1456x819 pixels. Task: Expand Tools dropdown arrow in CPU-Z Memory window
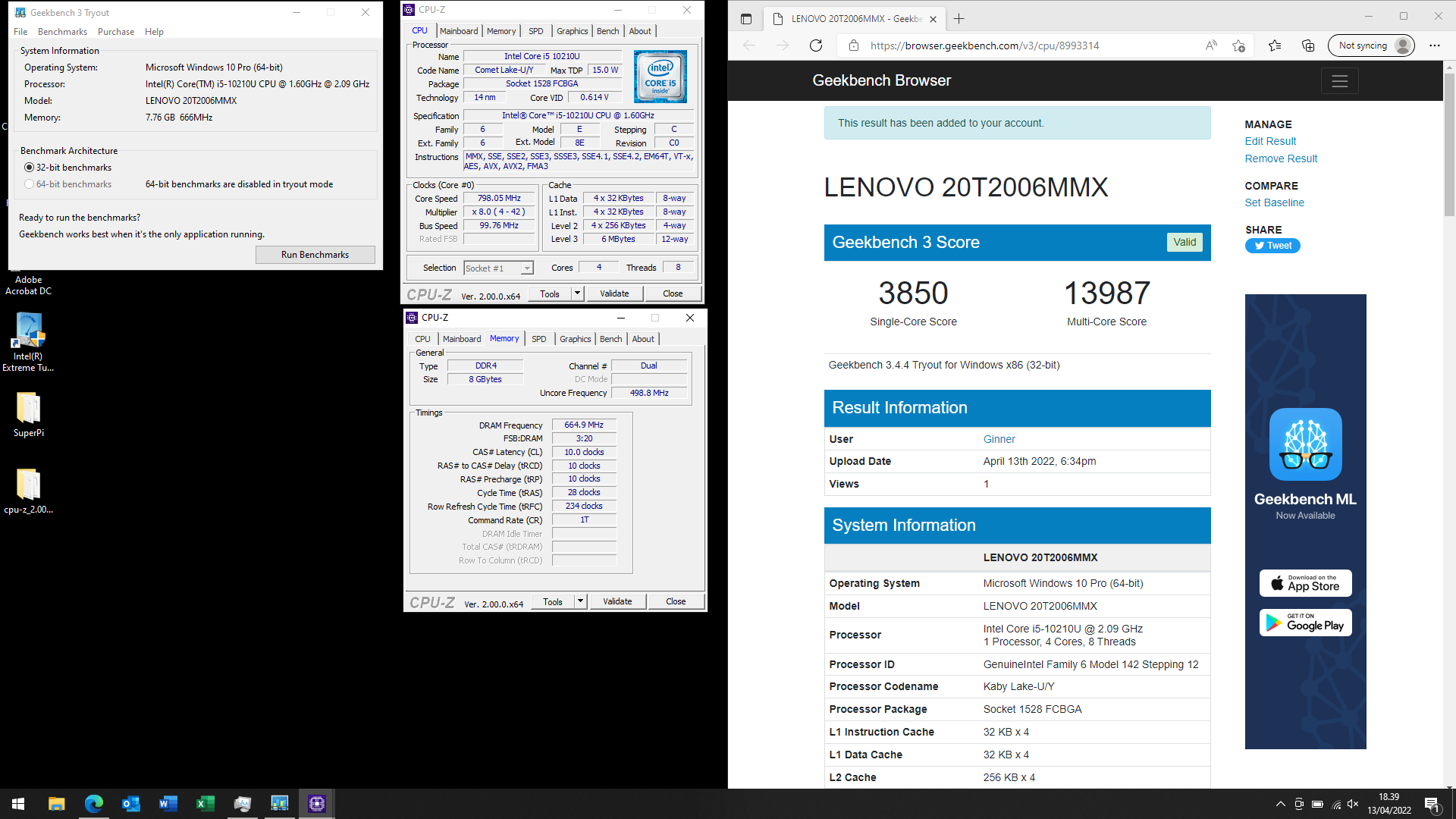(580, 601)
